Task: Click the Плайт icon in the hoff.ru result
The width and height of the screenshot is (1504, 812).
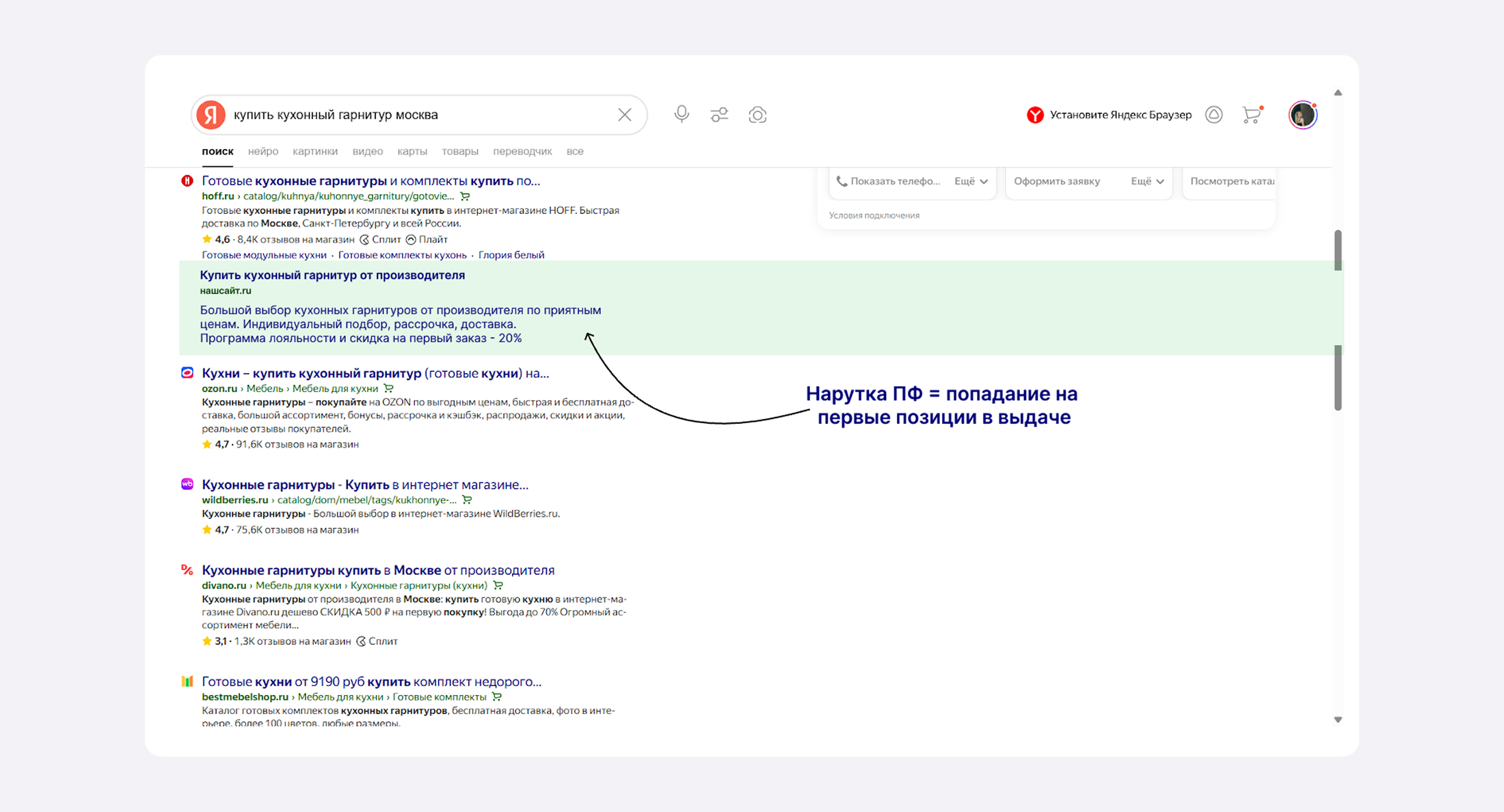Action: (x=411, y=239)
